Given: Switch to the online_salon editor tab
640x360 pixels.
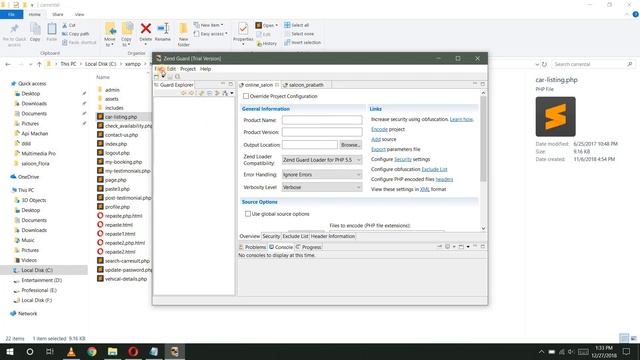Looking at the screenshot, I should pos(259,85).
